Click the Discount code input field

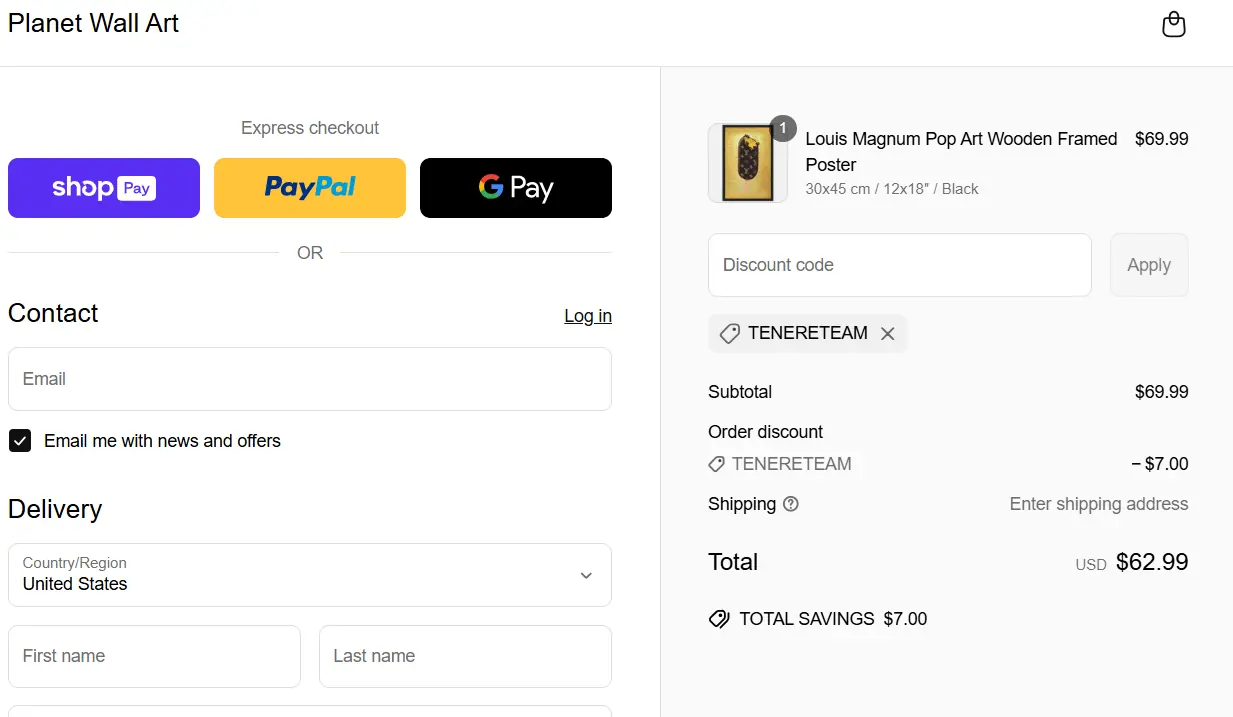[x=899, y=265]
